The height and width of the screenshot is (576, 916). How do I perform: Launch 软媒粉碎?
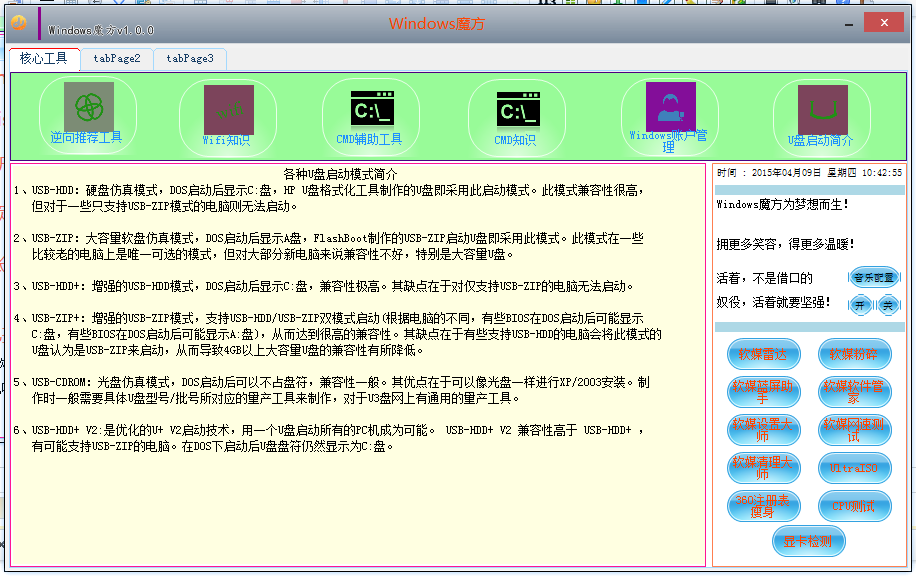(854, 354)
